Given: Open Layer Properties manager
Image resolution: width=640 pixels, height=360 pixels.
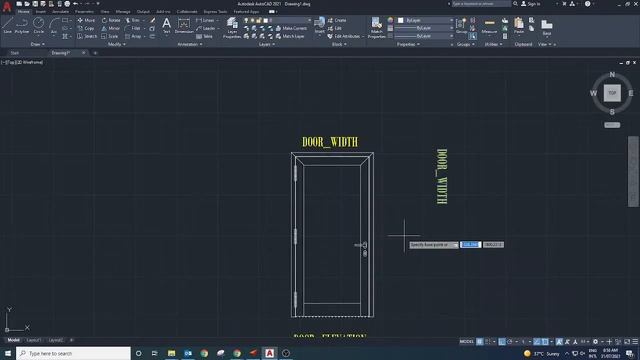Looking at the screenshot, I should point(232,28).
